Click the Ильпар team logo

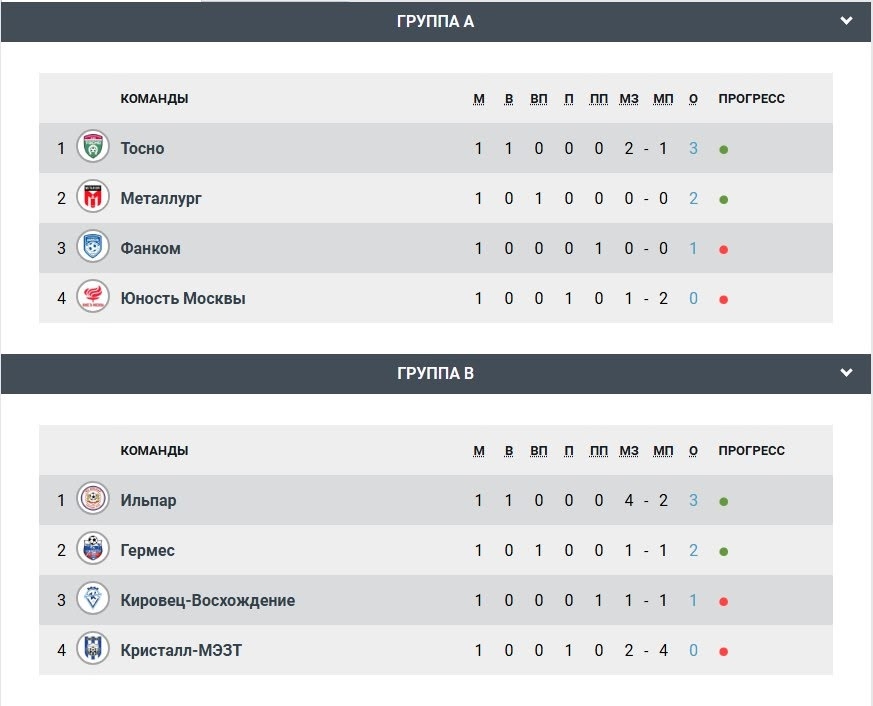pyautogui.click(x=93, y=500)
